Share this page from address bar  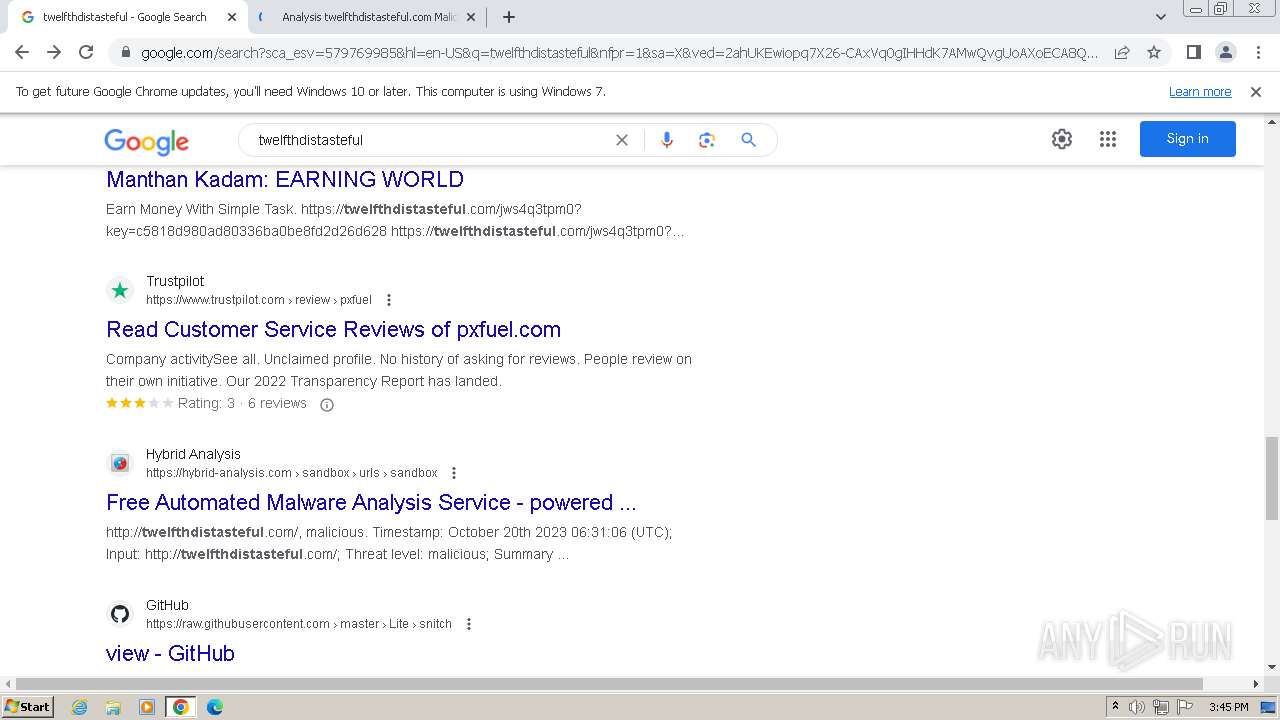coord(1122,52)
